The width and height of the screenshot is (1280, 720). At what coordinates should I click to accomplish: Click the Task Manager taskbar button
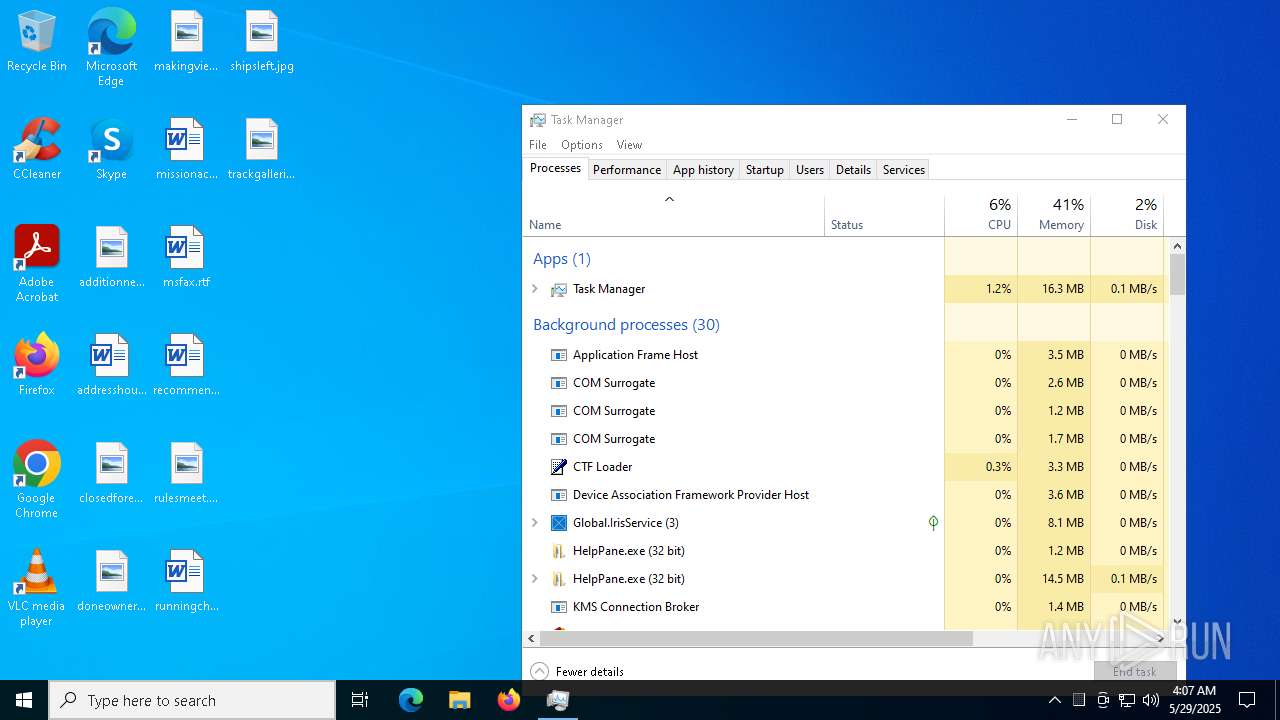(558, 700)
